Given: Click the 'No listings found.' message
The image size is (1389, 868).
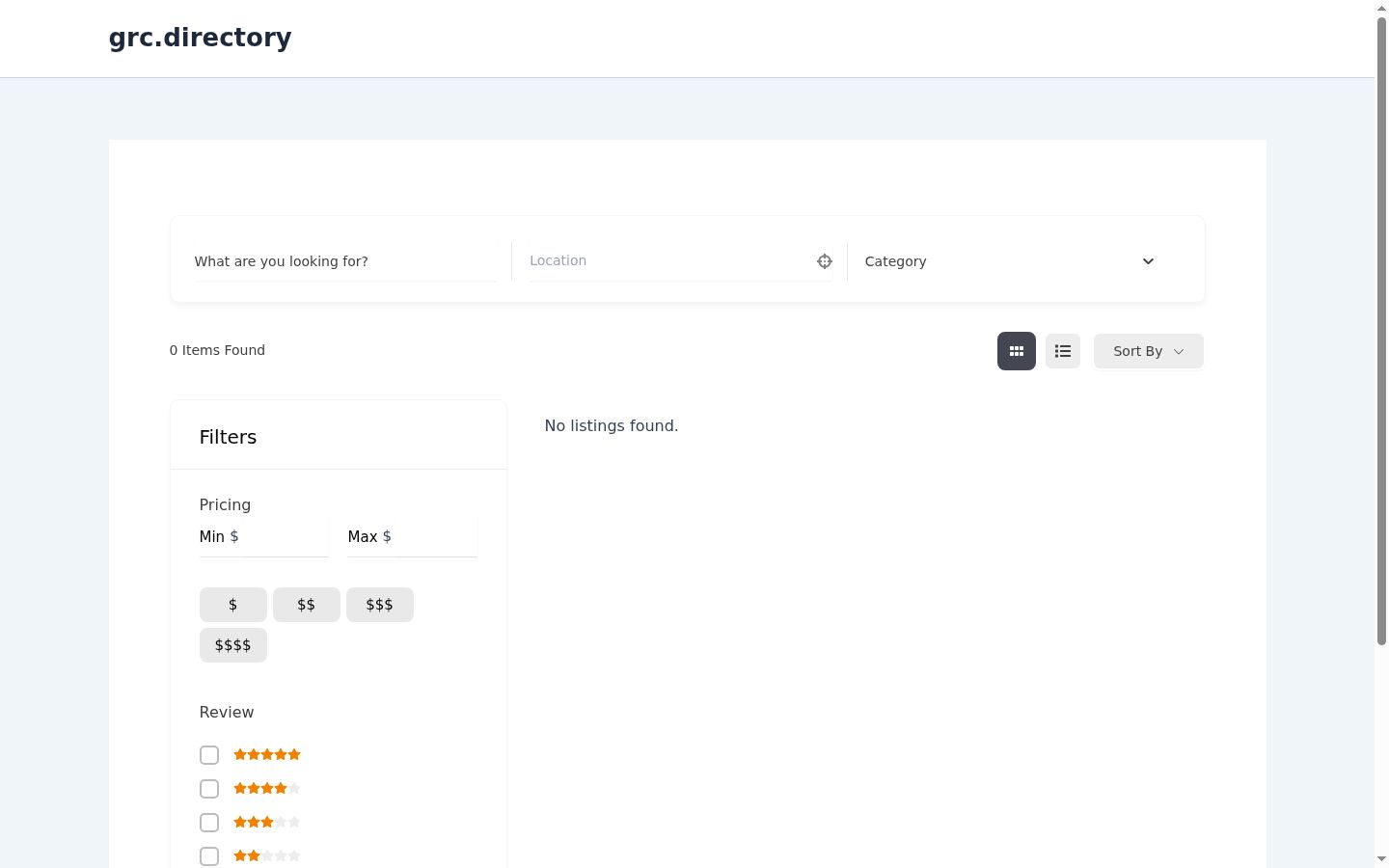Looking at the screenshot, I should click(x=612, y=426).
